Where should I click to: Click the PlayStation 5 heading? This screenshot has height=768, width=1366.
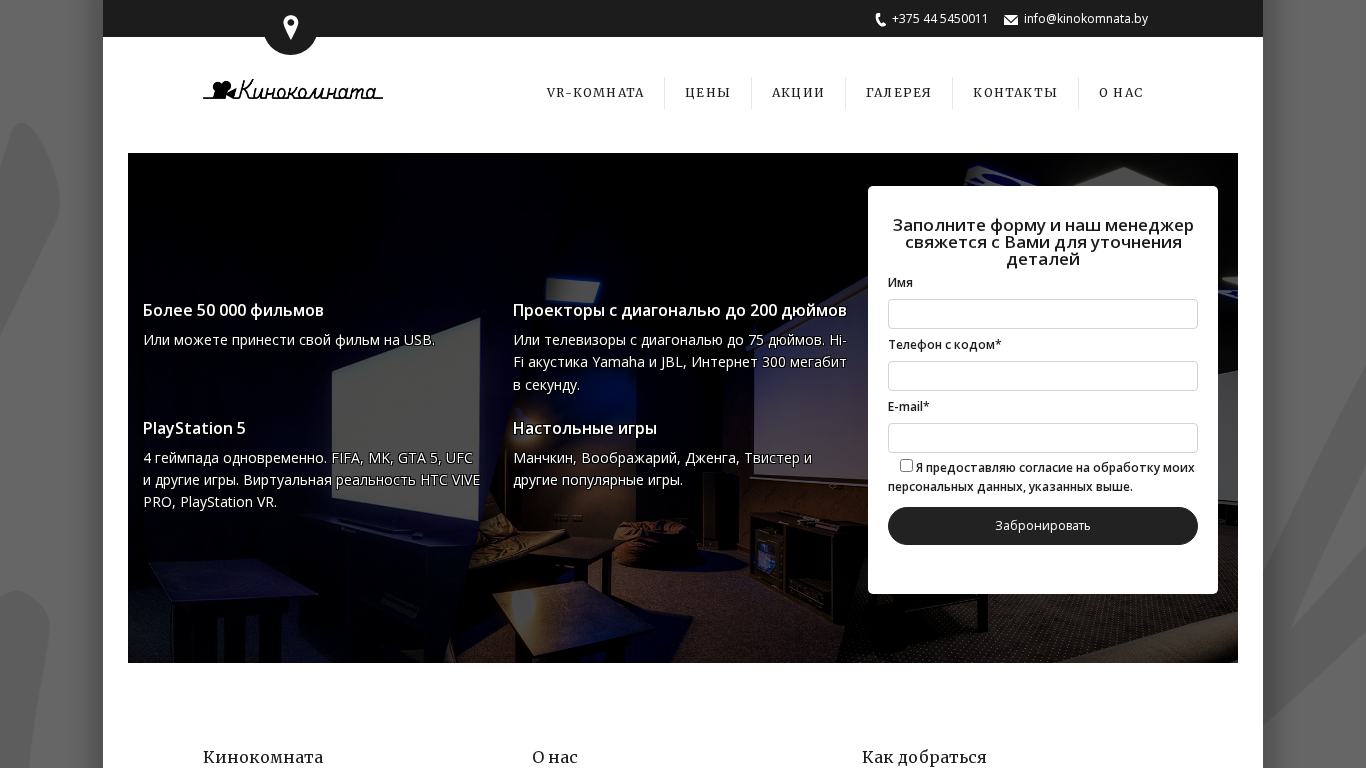194,428
